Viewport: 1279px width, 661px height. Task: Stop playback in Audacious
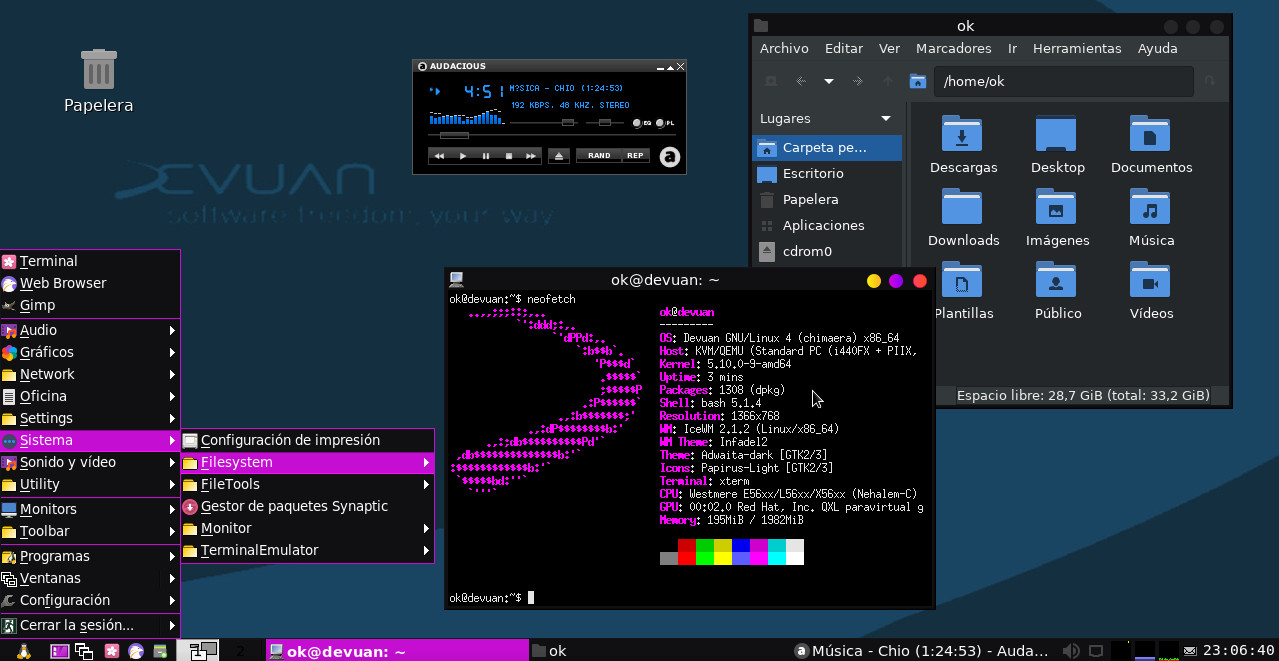click(509, 156)
